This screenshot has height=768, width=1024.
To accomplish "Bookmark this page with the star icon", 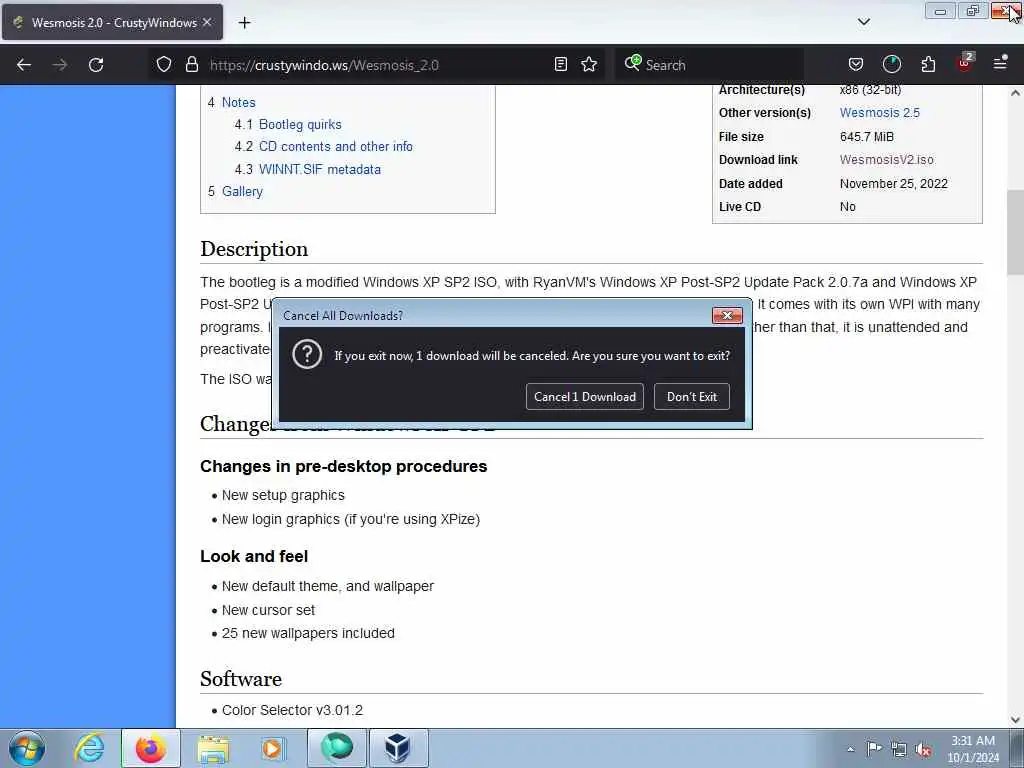I will click(x=589, y=65).
